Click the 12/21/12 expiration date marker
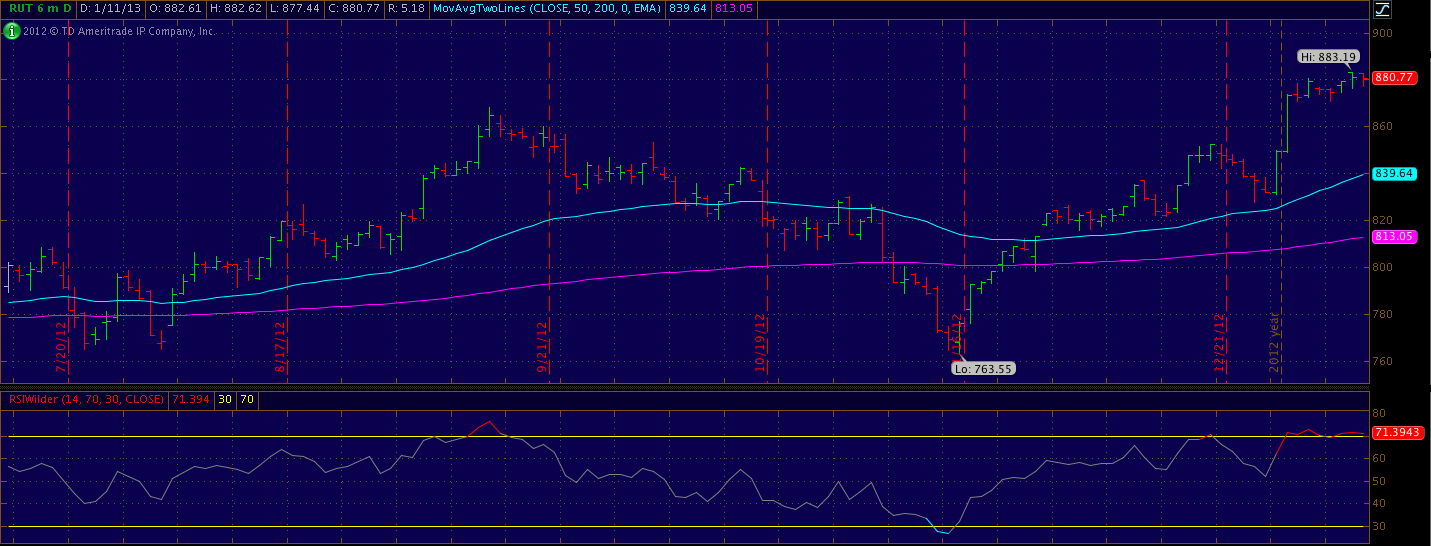The height and width of the screenshot is (546, 1431). 1220,343
